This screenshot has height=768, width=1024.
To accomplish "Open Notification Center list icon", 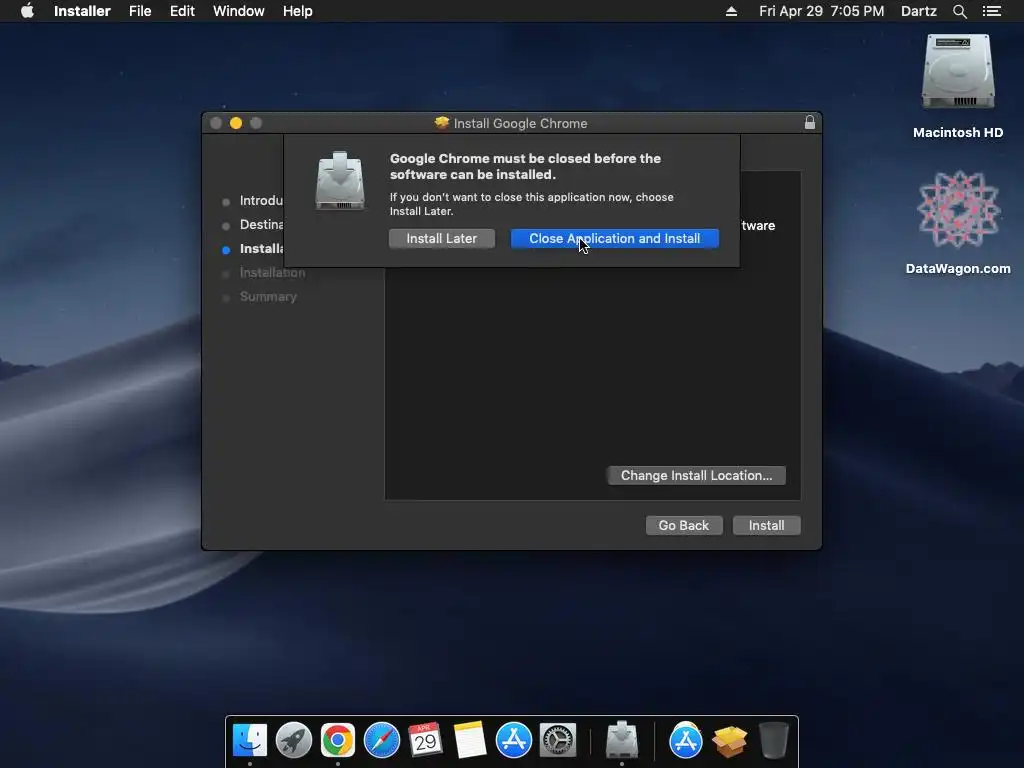I will tap(992, 11).
